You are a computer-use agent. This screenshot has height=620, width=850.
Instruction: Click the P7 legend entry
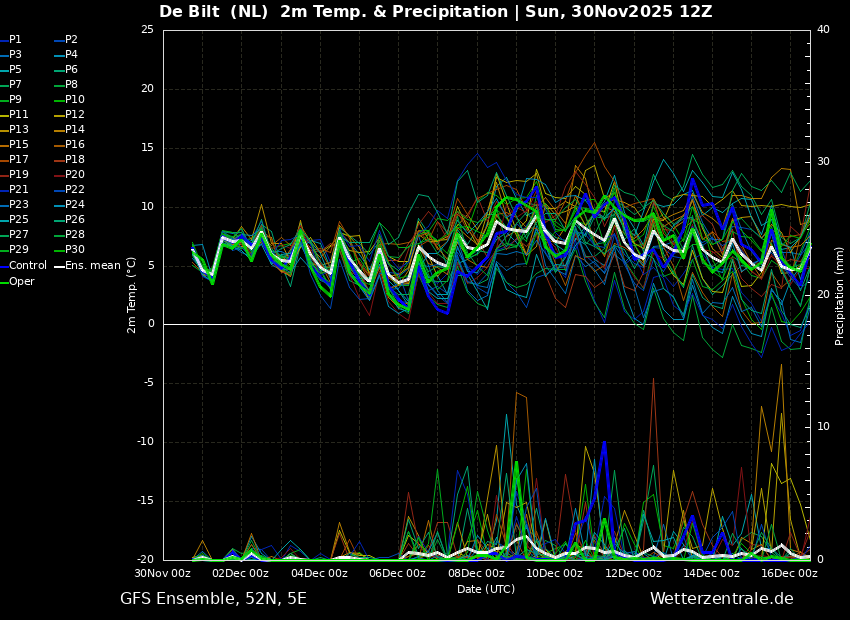coord(15,85)
